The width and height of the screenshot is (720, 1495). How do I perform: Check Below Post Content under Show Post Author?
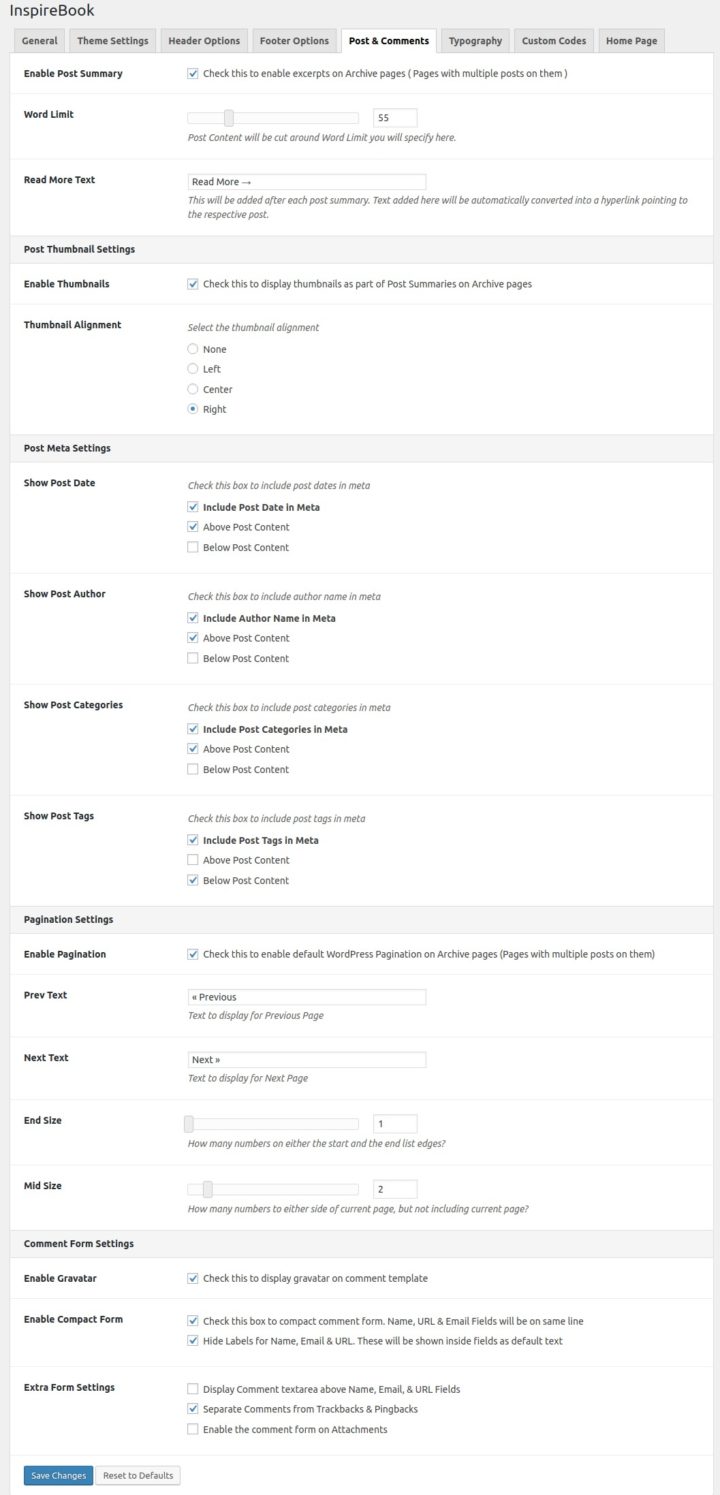click(193, 658)
